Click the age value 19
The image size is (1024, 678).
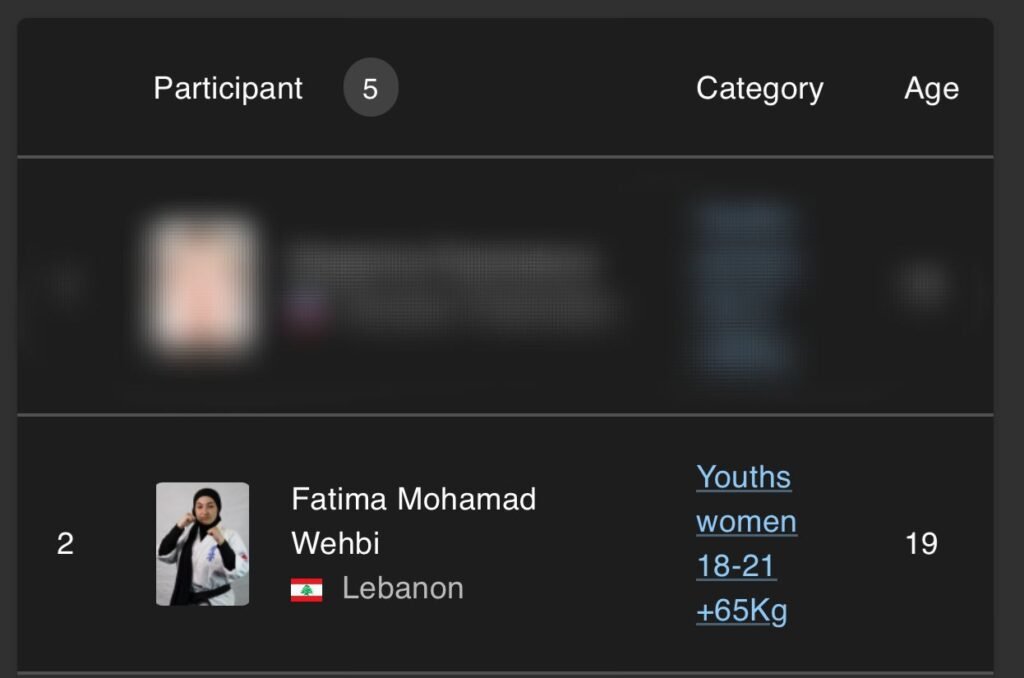(921, 544)
